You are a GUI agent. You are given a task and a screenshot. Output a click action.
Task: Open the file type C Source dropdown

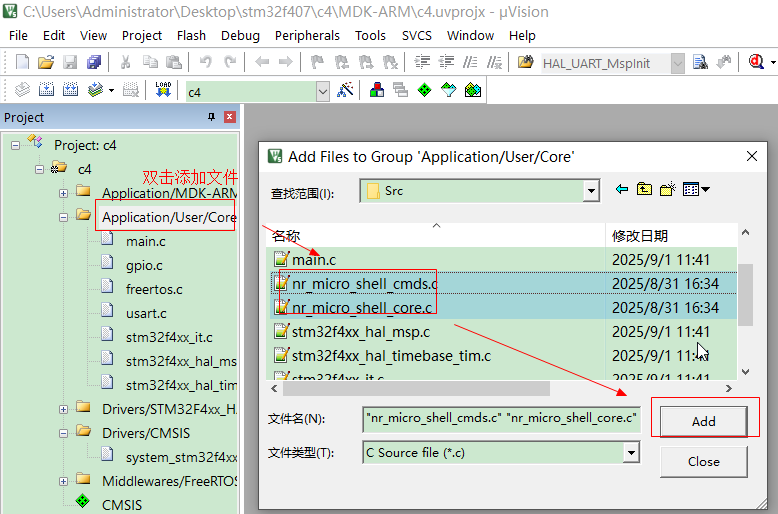pos(631,452)
